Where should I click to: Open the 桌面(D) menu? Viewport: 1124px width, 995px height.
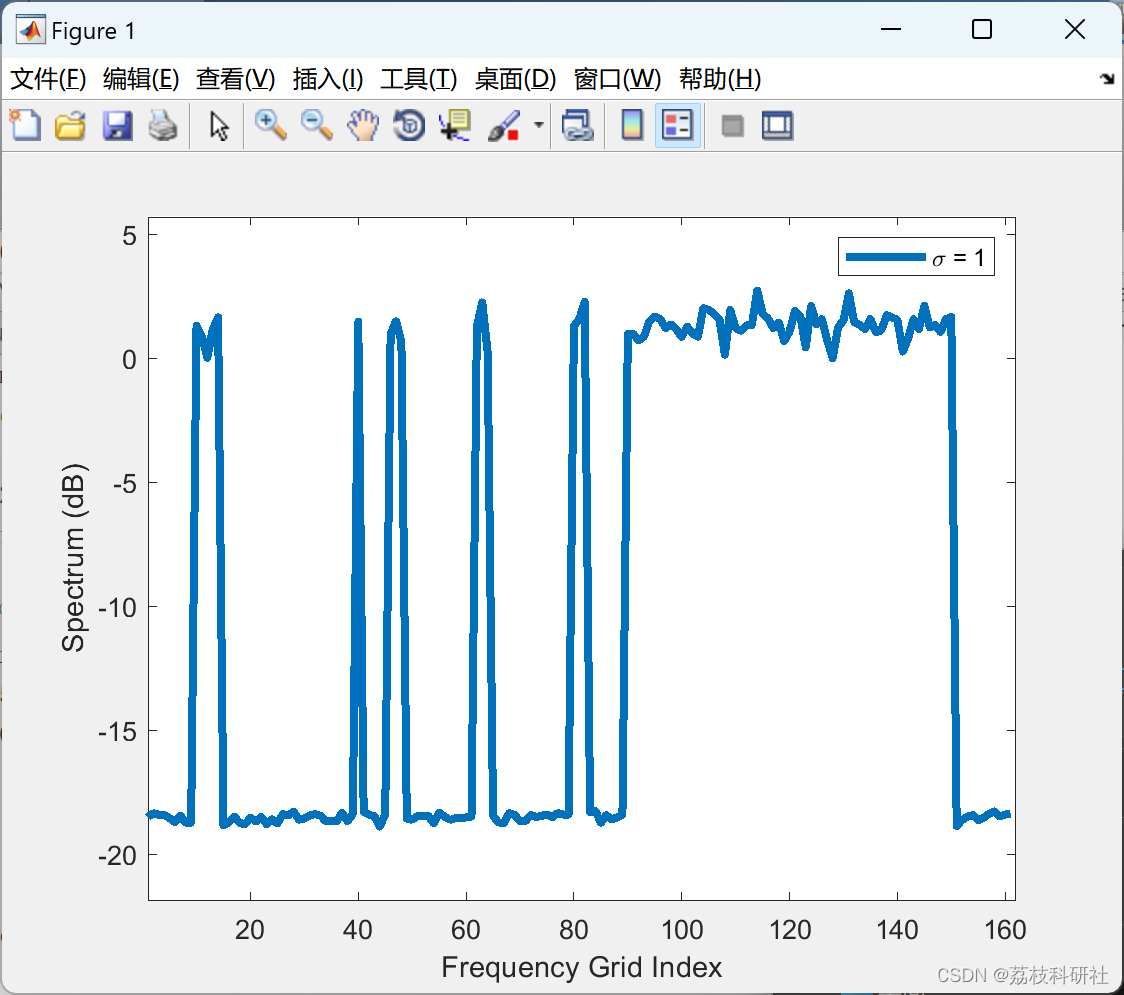click(515, 79)
